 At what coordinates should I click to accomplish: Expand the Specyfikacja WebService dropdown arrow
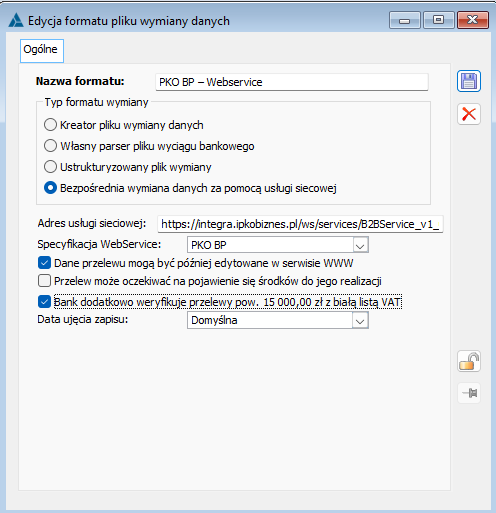pos(360,245)
